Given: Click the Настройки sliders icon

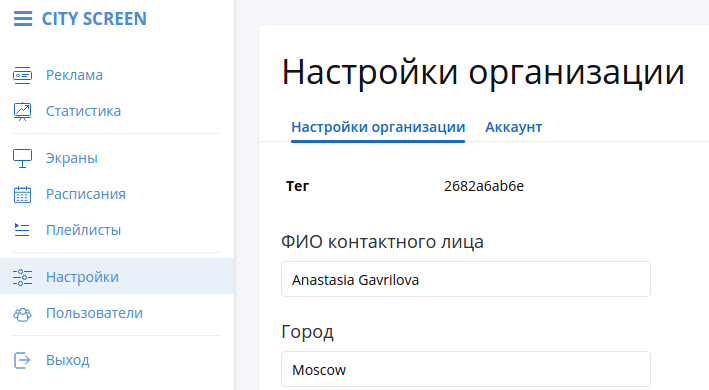Looking at the screenshot, I should pos(22,277).
